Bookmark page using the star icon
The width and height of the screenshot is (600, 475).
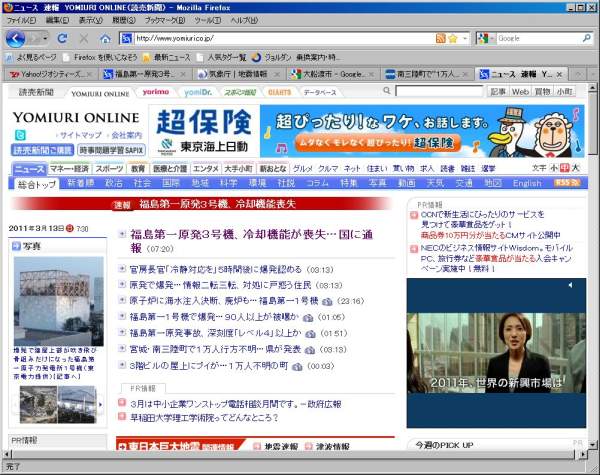point(452,38)
